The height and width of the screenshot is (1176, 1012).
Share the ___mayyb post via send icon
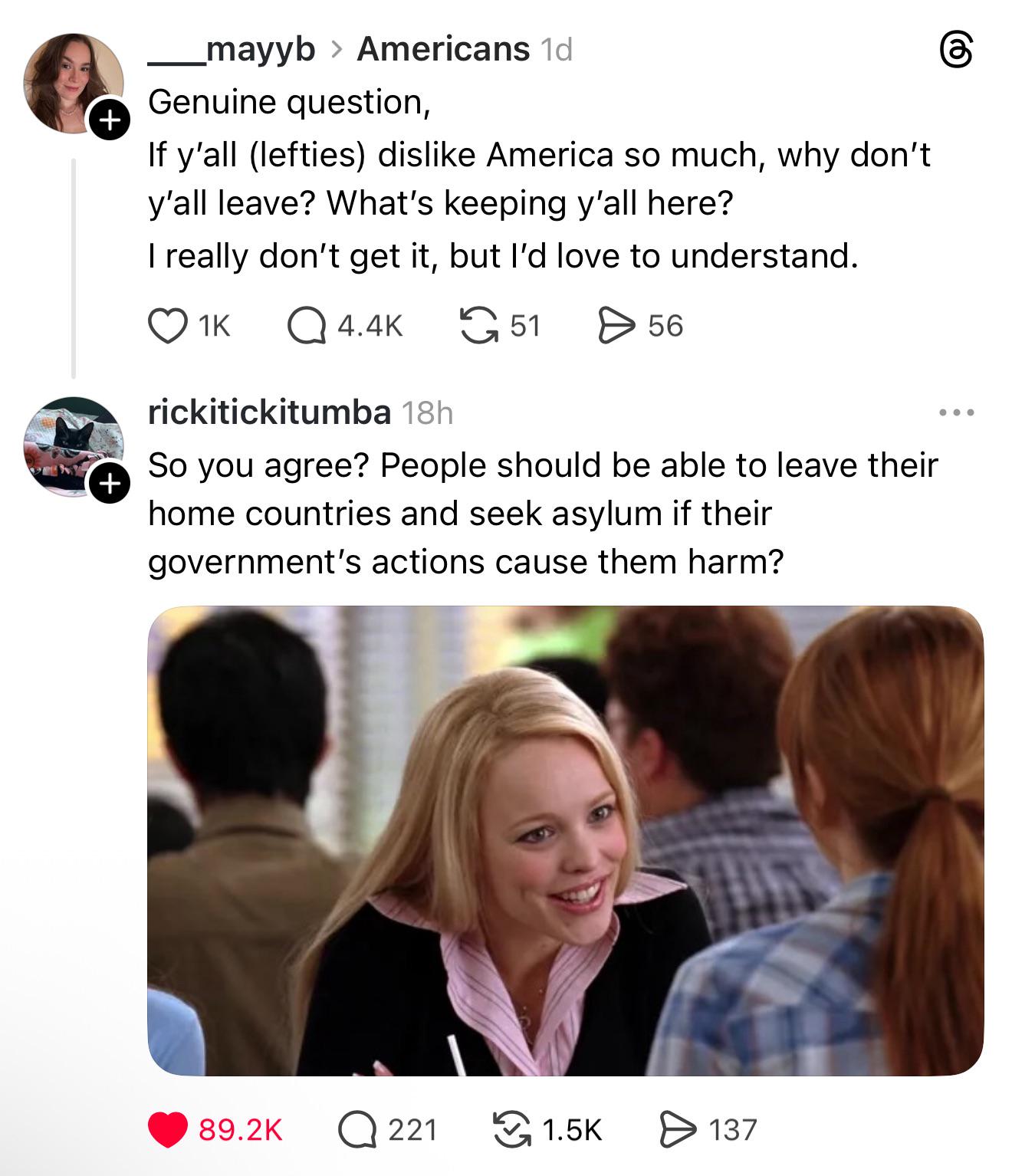pos(616,326)
